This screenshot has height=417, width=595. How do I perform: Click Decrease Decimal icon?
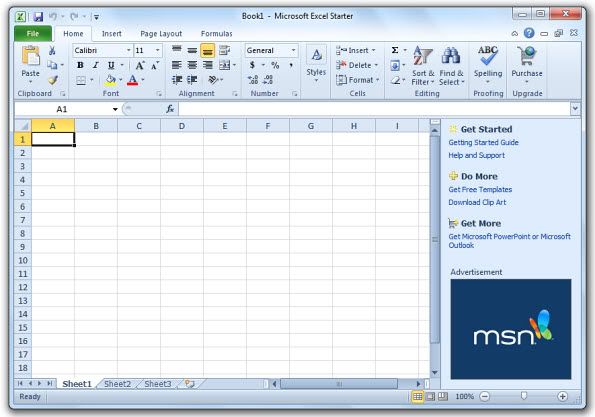click(268, 80)
